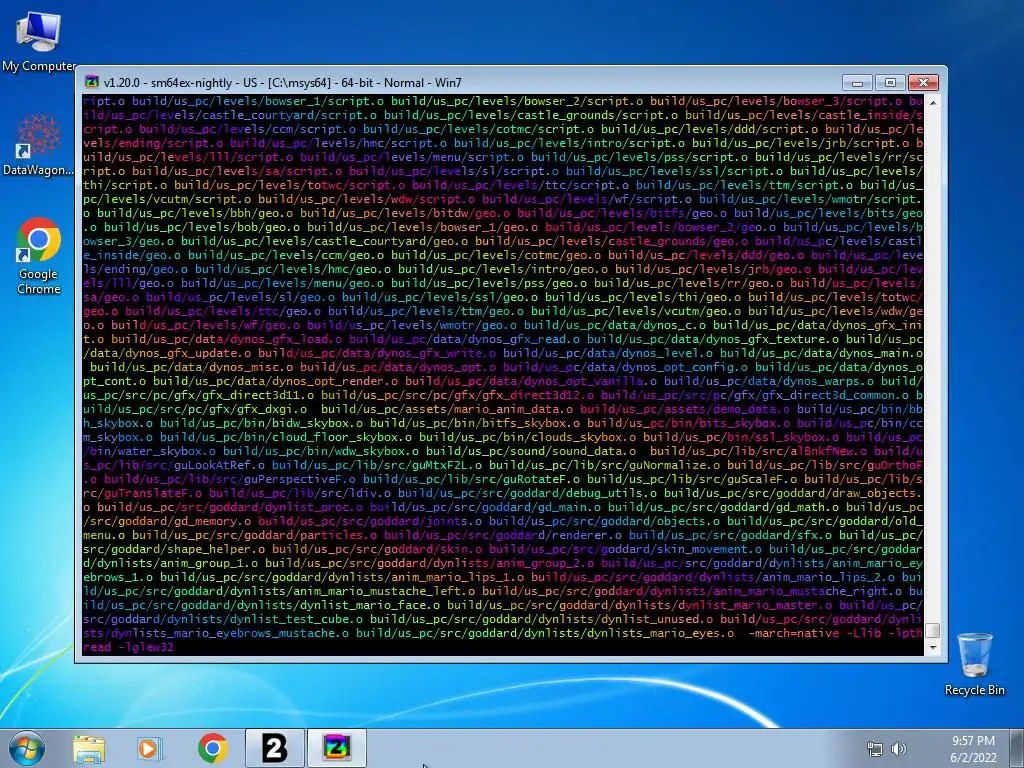1024x768 pixels.
Task: Open the Recycle Bin
Action: point(974,664)
